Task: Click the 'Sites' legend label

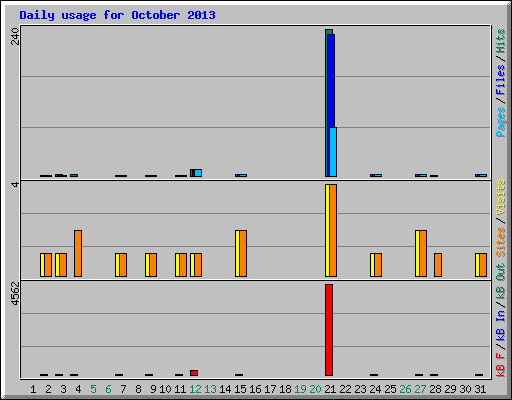Action: [501, 242]
